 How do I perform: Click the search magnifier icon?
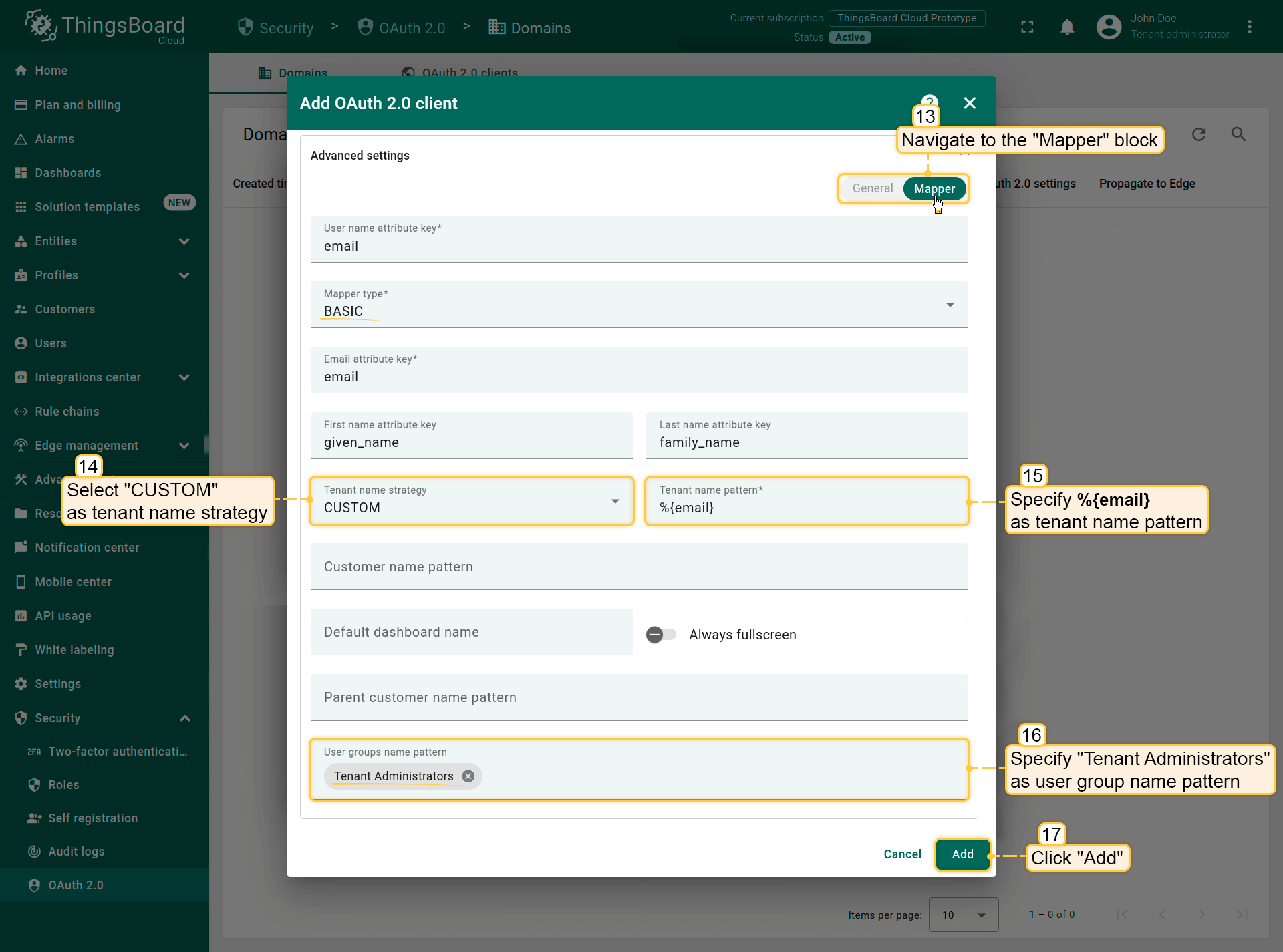(x=1238, y=134)
